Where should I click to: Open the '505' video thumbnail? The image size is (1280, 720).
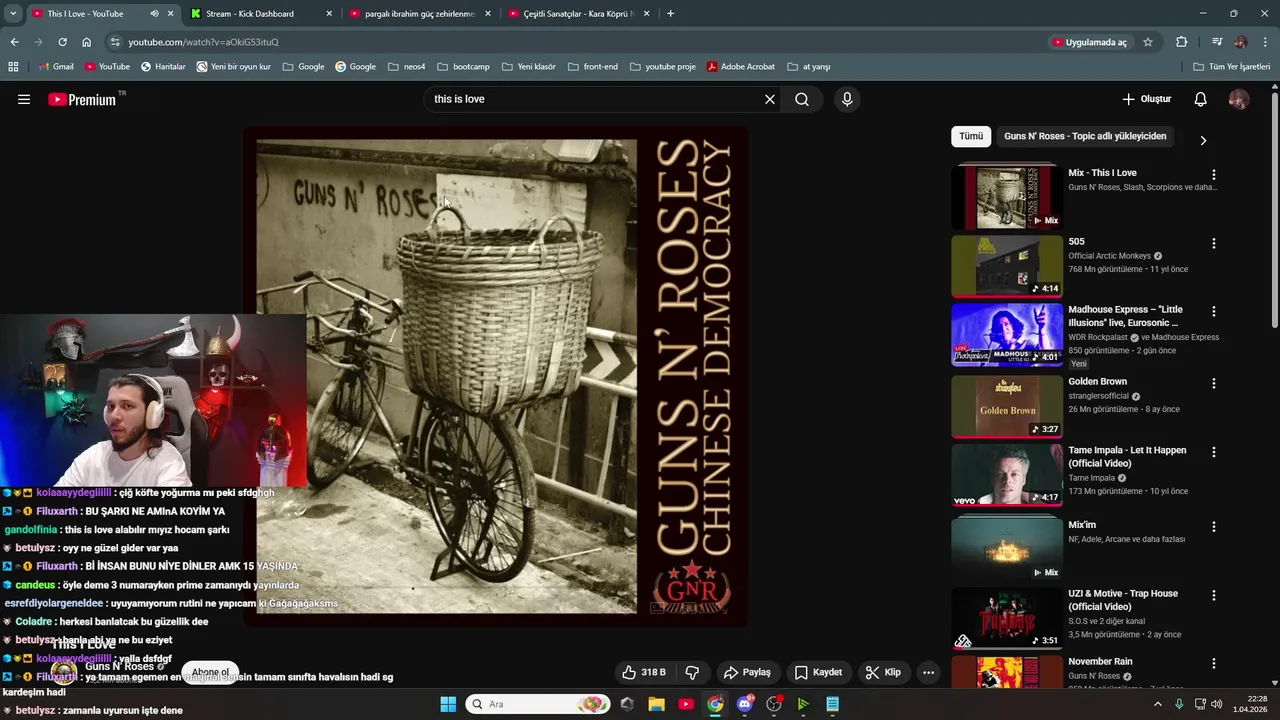(x=1007, y=266)
